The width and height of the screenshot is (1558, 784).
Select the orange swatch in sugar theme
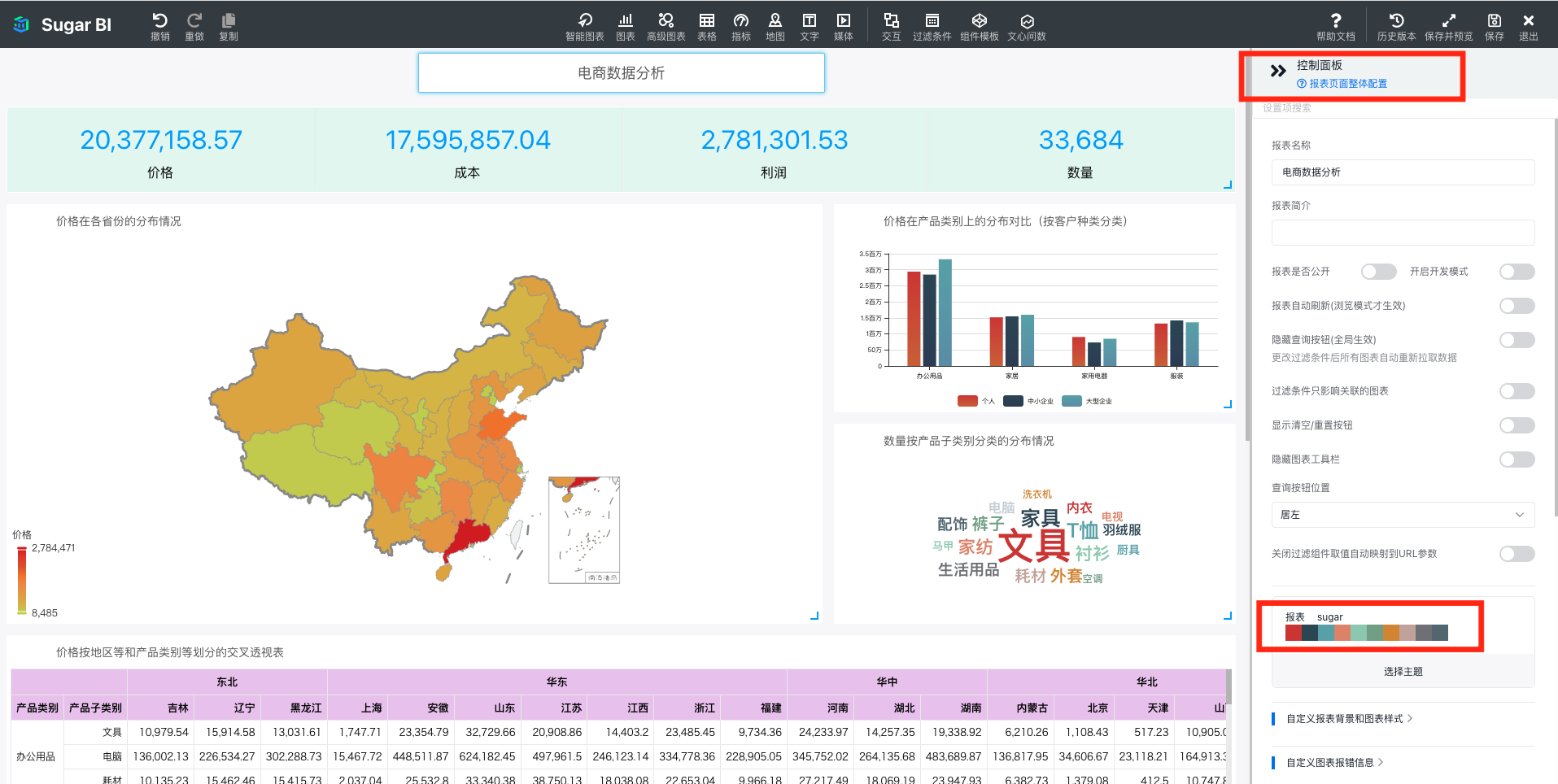1391,633
